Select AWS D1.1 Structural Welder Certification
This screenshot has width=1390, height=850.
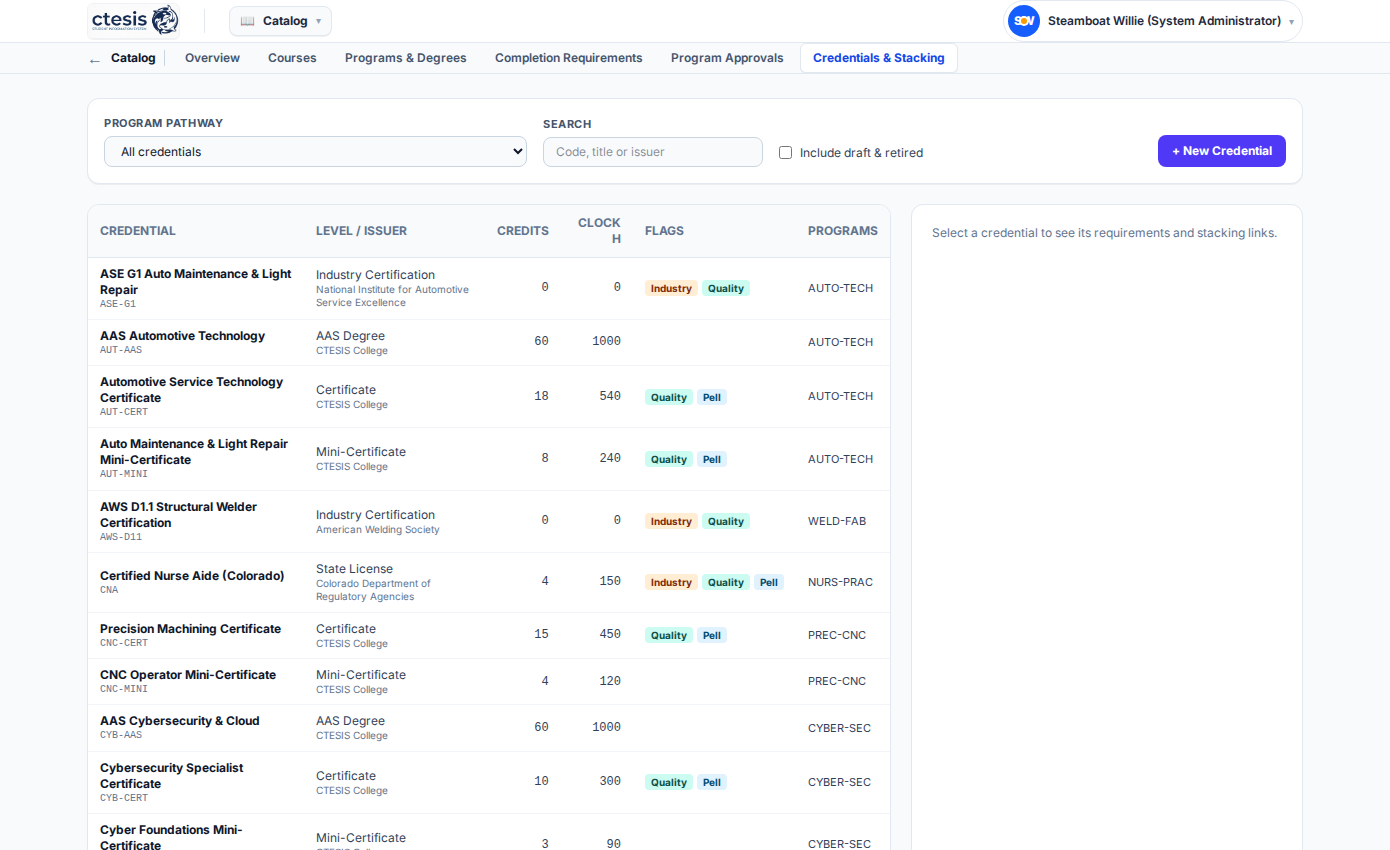pos(489,522)
